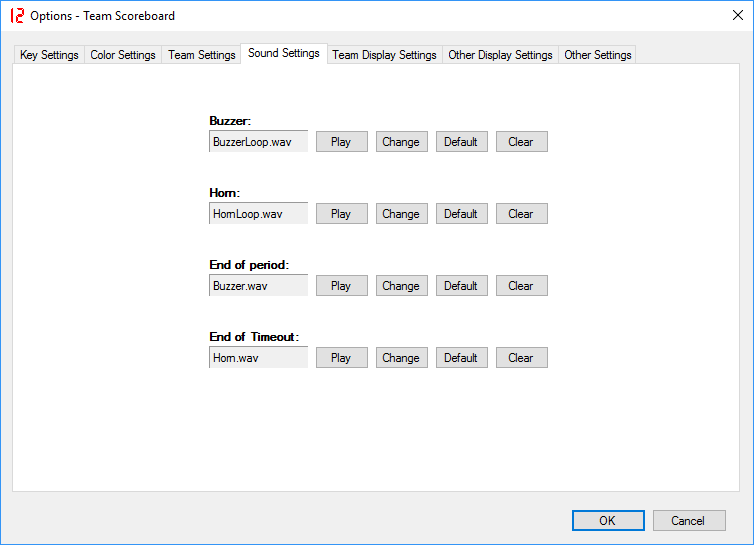Click the HornLoop.wav filename field
This screenshot has height=545, width=754.
(258, 214)
